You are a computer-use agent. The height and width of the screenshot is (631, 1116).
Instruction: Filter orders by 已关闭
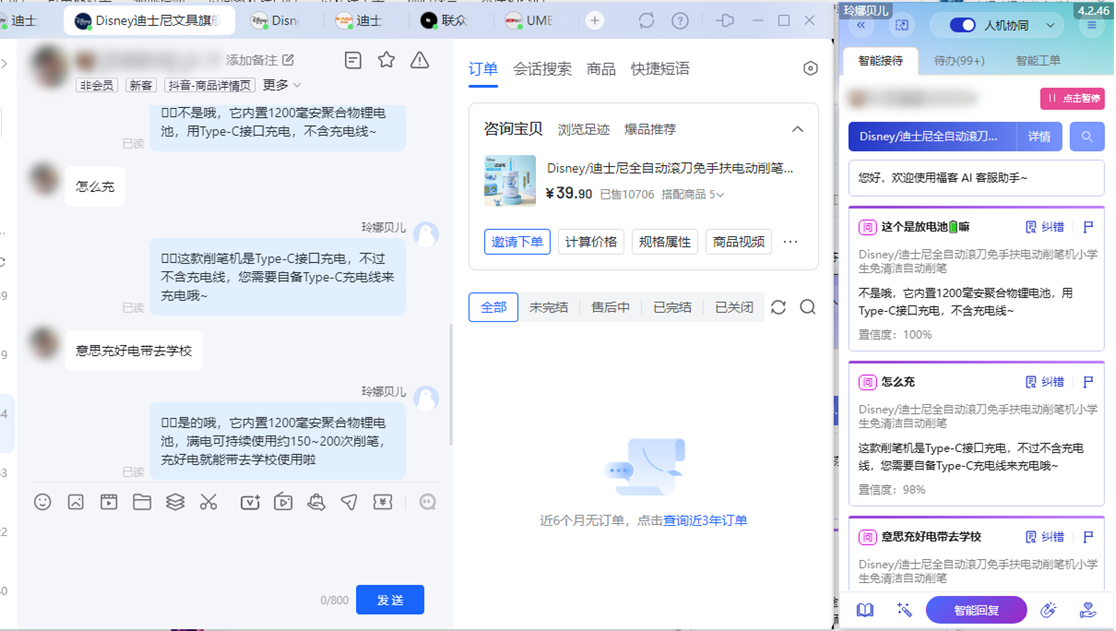[734, 307]
